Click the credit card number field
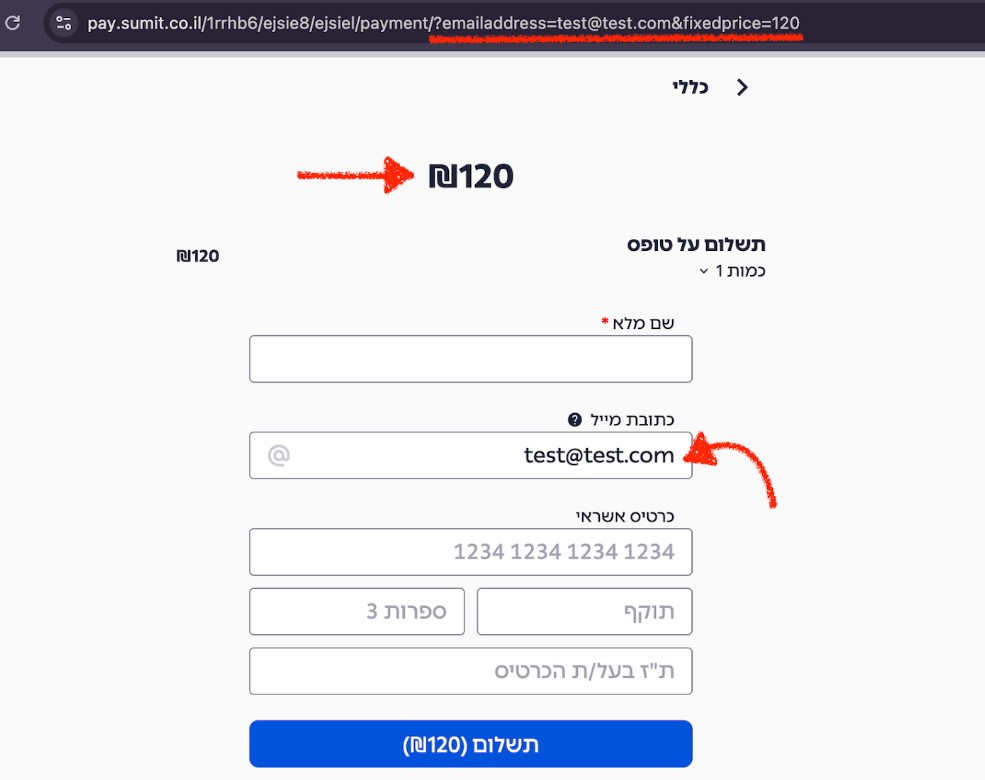 click(471, 552)
